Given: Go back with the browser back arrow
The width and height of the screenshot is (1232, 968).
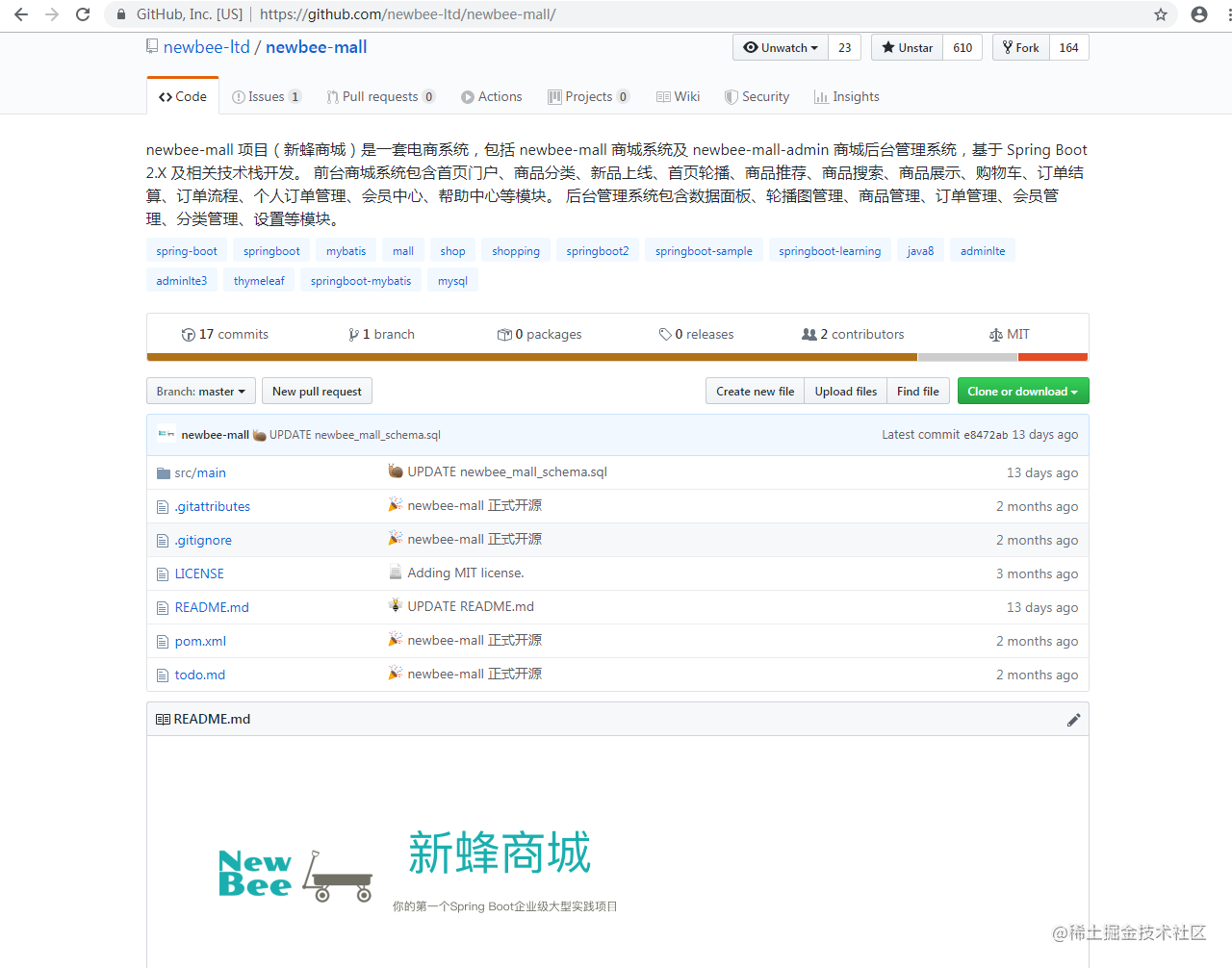Looking at the screenshot, I should point(21,14).
